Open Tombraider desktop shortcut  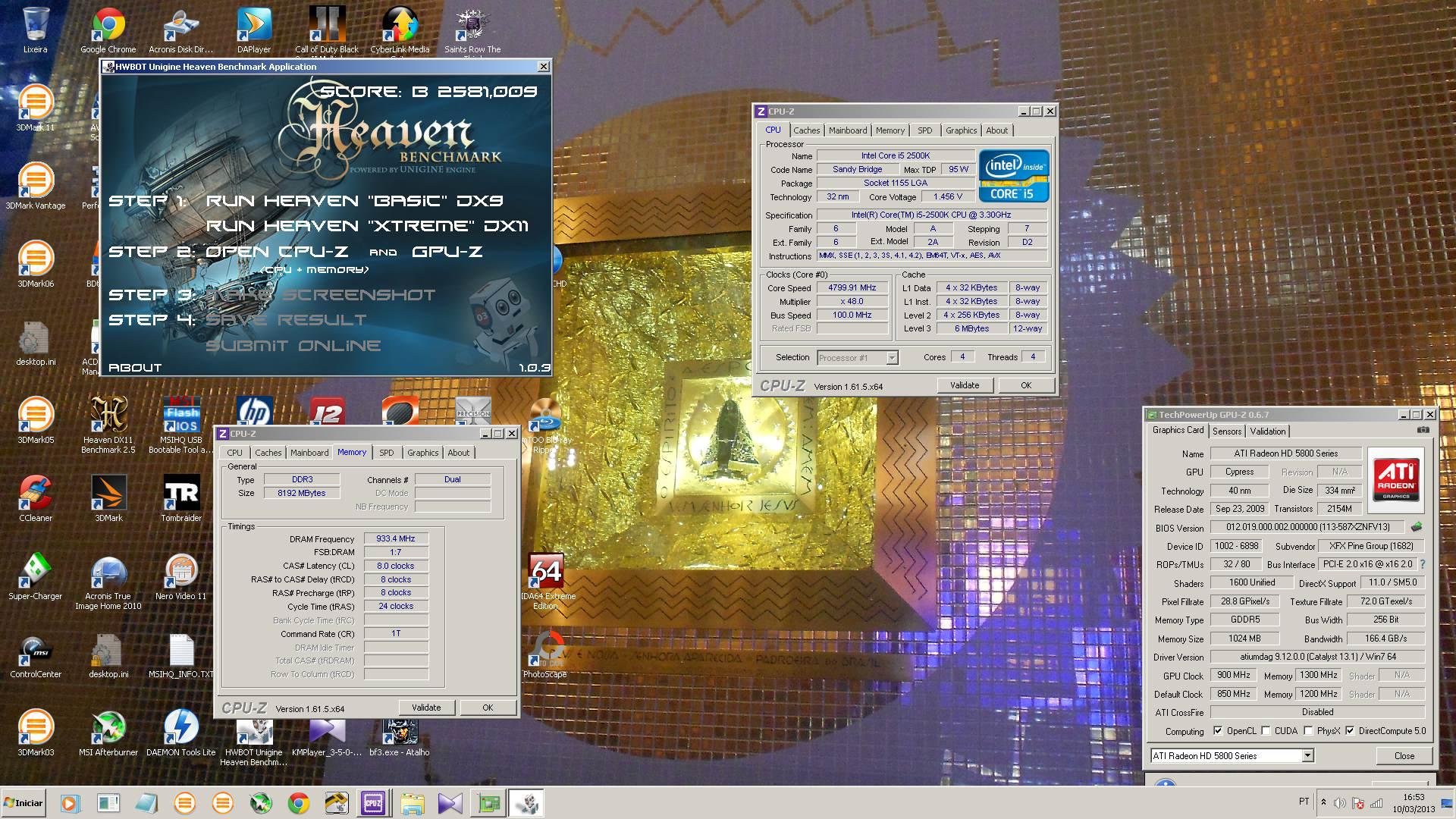coord(180,499)
